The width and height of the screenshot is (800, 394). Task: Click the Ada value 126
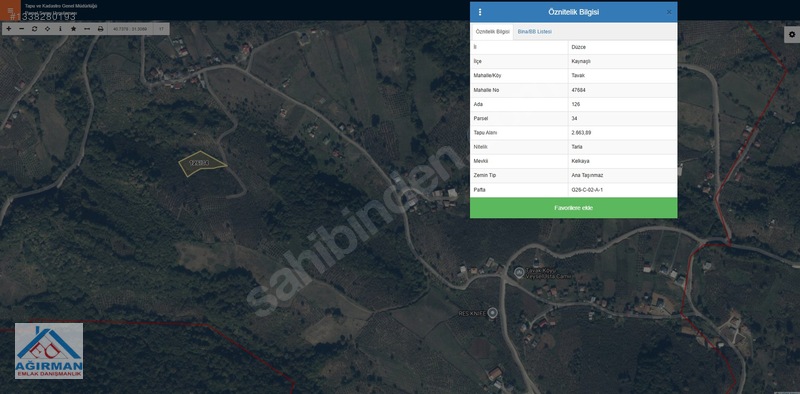click(x=622, y=104)
